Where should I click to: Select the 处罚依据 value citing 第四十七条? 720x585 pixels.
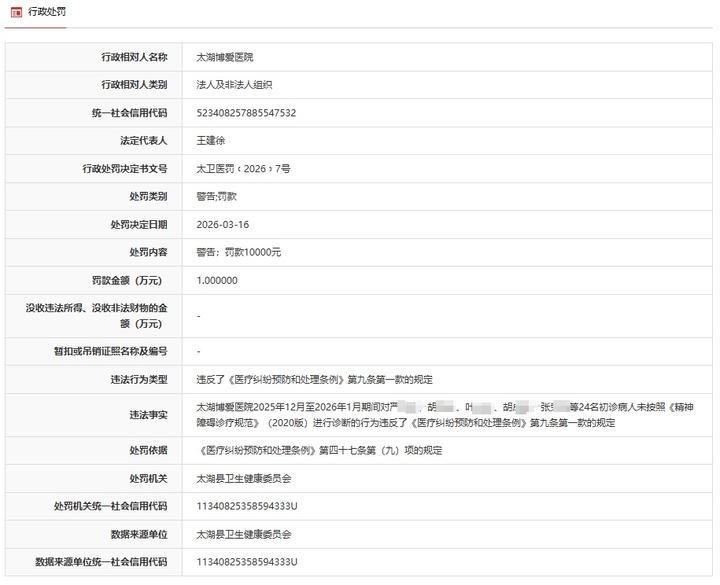pos(319,451)
